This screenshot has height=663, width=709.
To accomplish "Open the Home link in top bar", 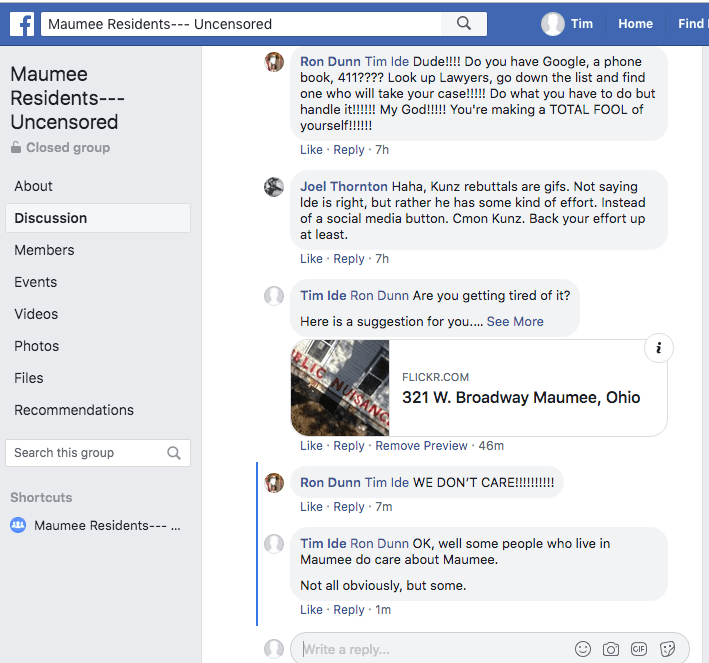I will click(635, 24).
